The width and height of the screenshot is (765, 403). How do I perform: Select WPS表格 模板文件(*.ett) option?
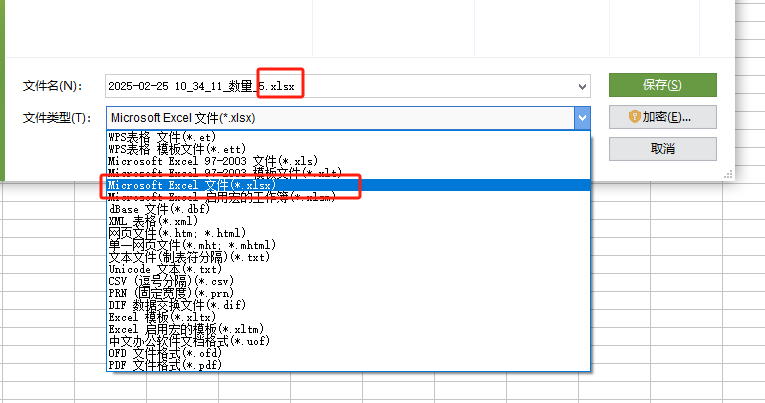pos(348,149)
